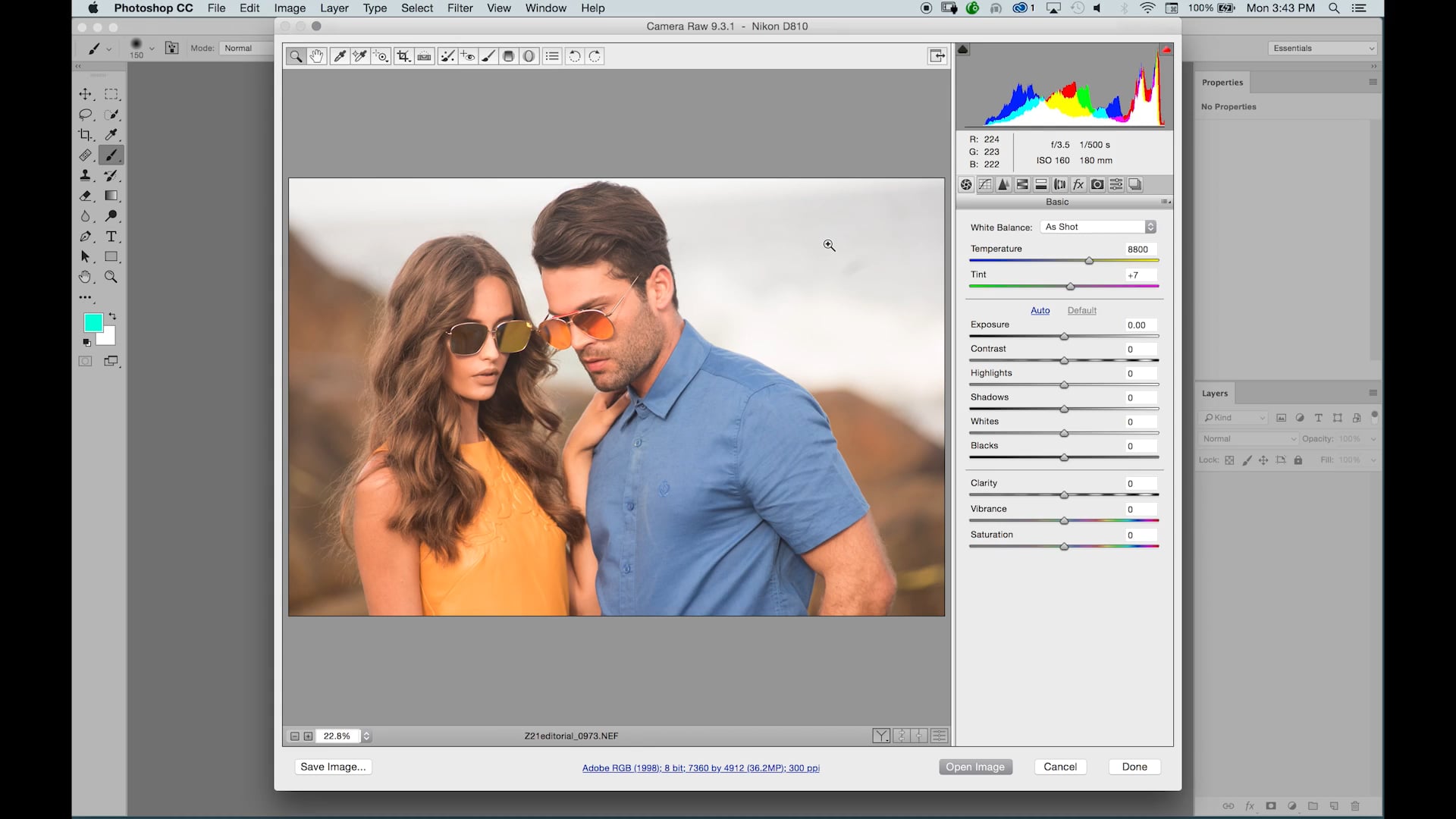This screenshot has width=1456, height=819.
Task: Select the Crop tool in Camera Raw
Action: click(403, 55)
